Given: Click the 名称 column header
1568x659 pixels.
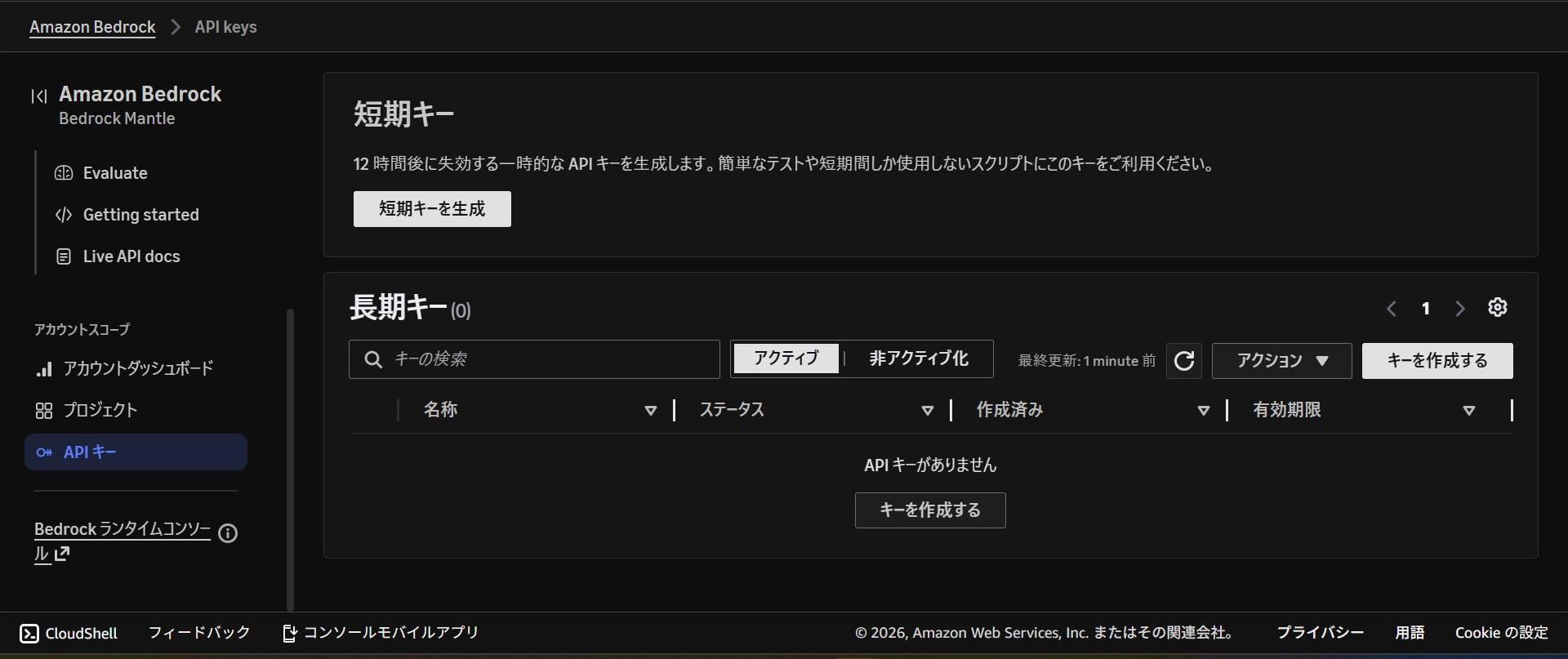Looking at the screenshot, I should coord(440,410).
